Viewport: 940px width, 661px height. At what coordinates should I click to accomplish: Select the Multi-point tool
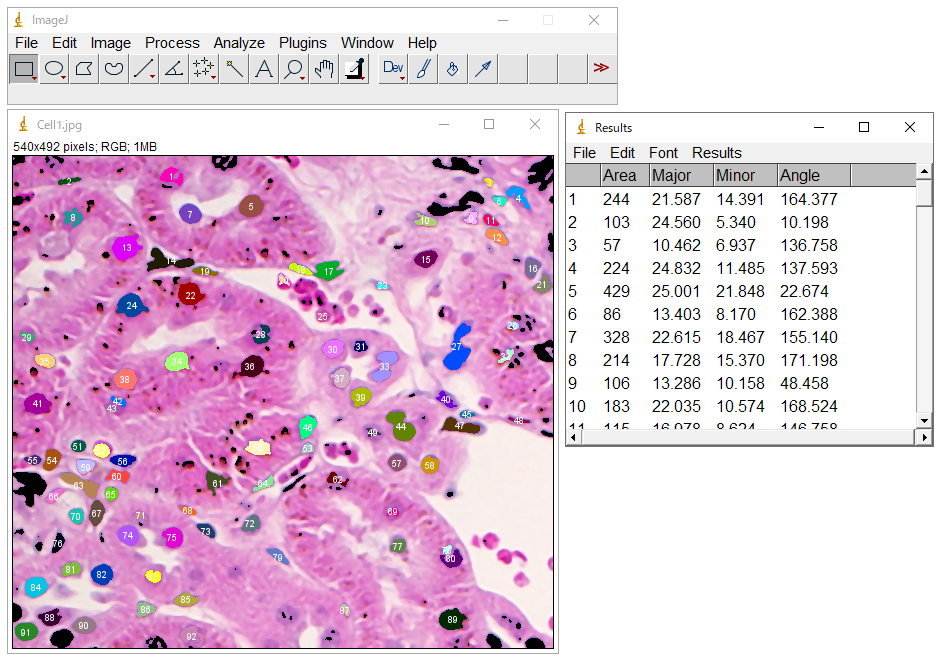pos(204,69)
